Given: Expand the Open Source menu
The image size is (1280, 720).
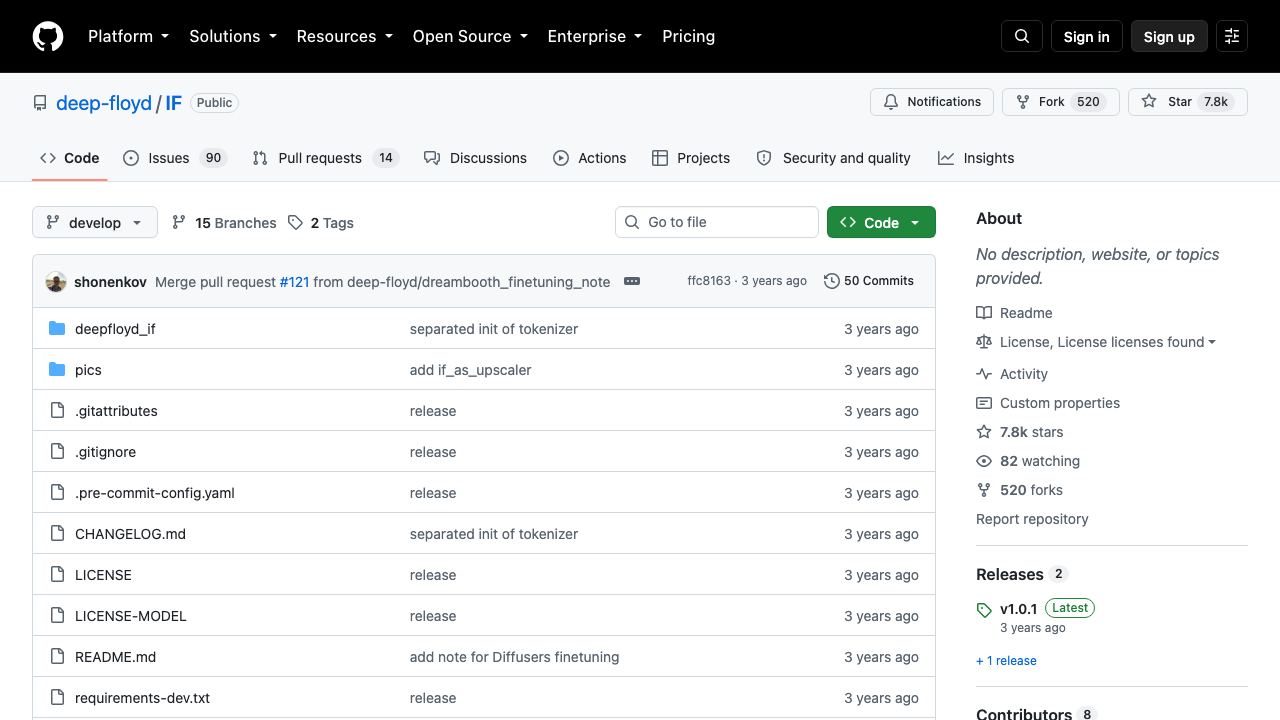Looking at the screenshot, I should tap(470, 36).
